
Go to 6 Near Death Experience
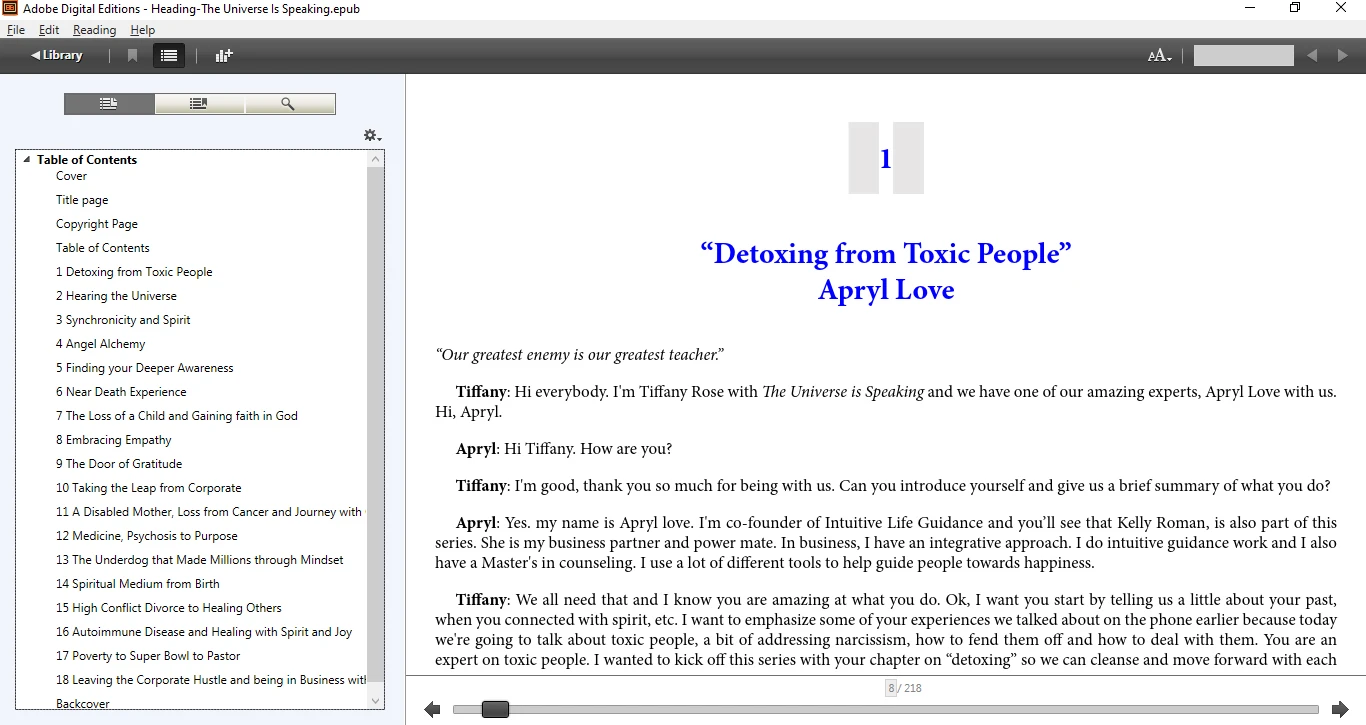(121, 392)
